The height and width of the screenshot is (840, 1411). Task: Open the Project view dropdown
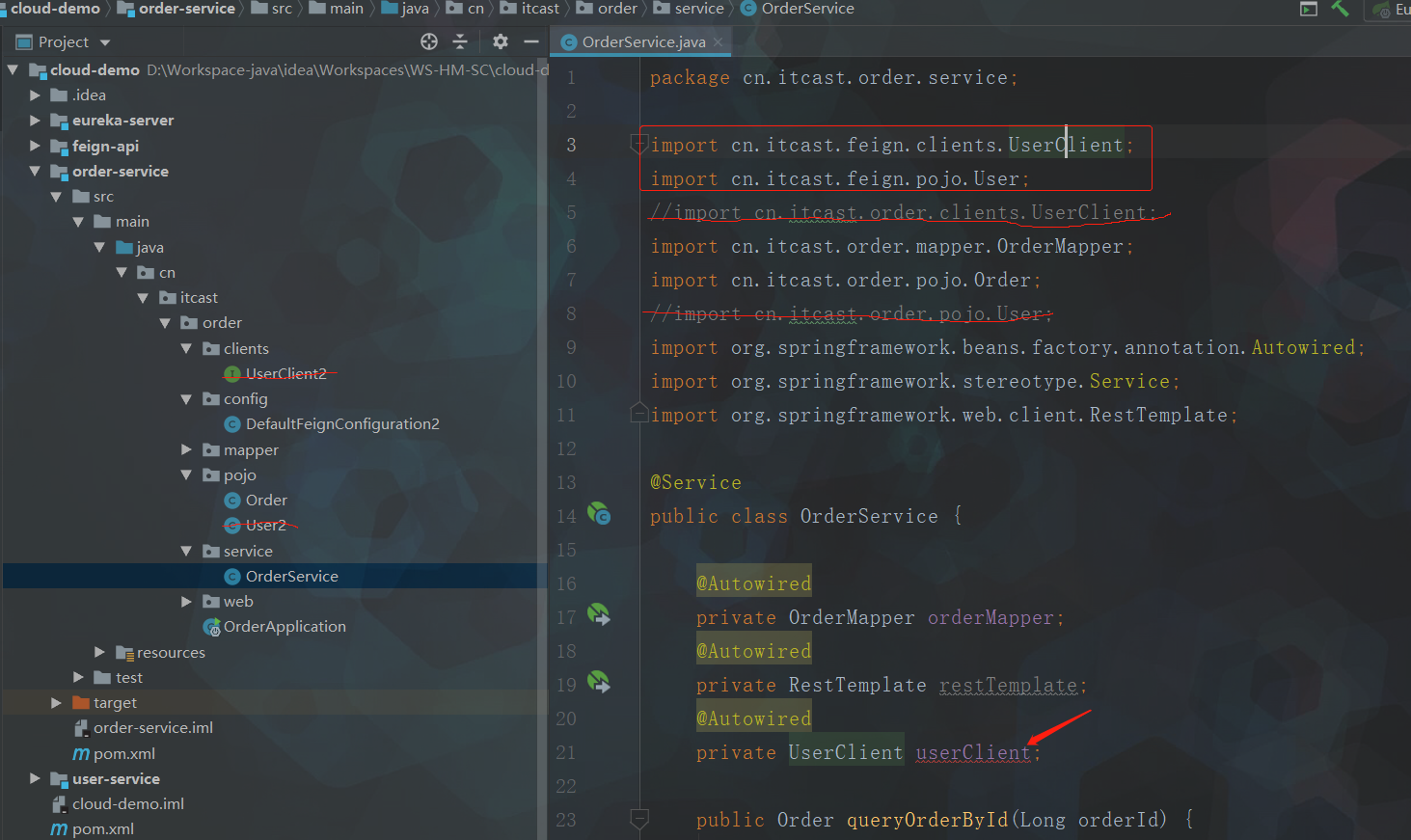click(105, 42)
